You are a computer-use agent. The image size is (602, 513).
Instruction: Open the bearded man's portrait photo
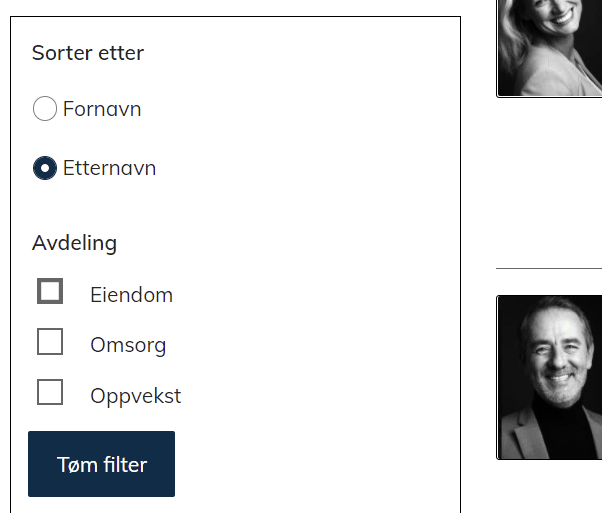click(549, 377)
